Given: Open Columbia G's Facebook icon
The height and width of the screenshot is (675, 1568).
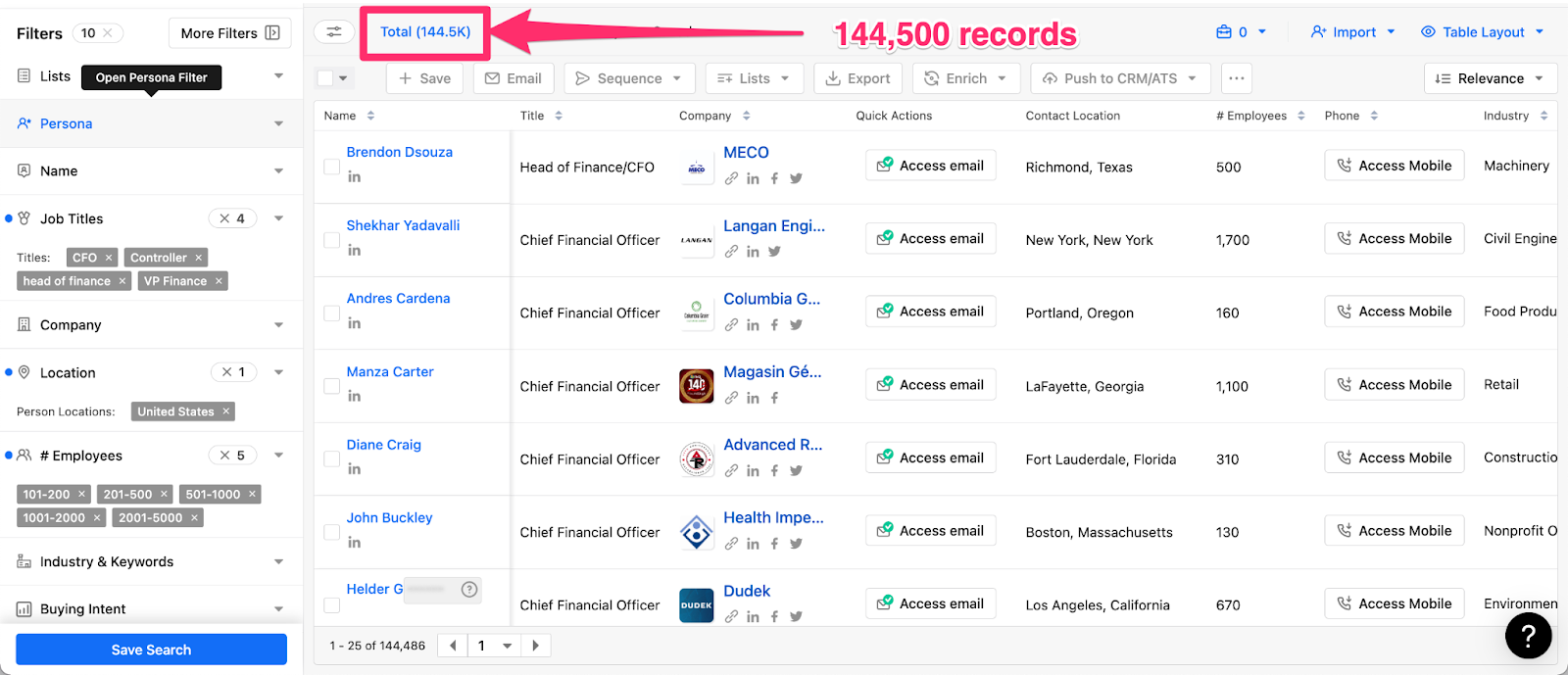Looking at the screenshot, I should tap(774, 324).
